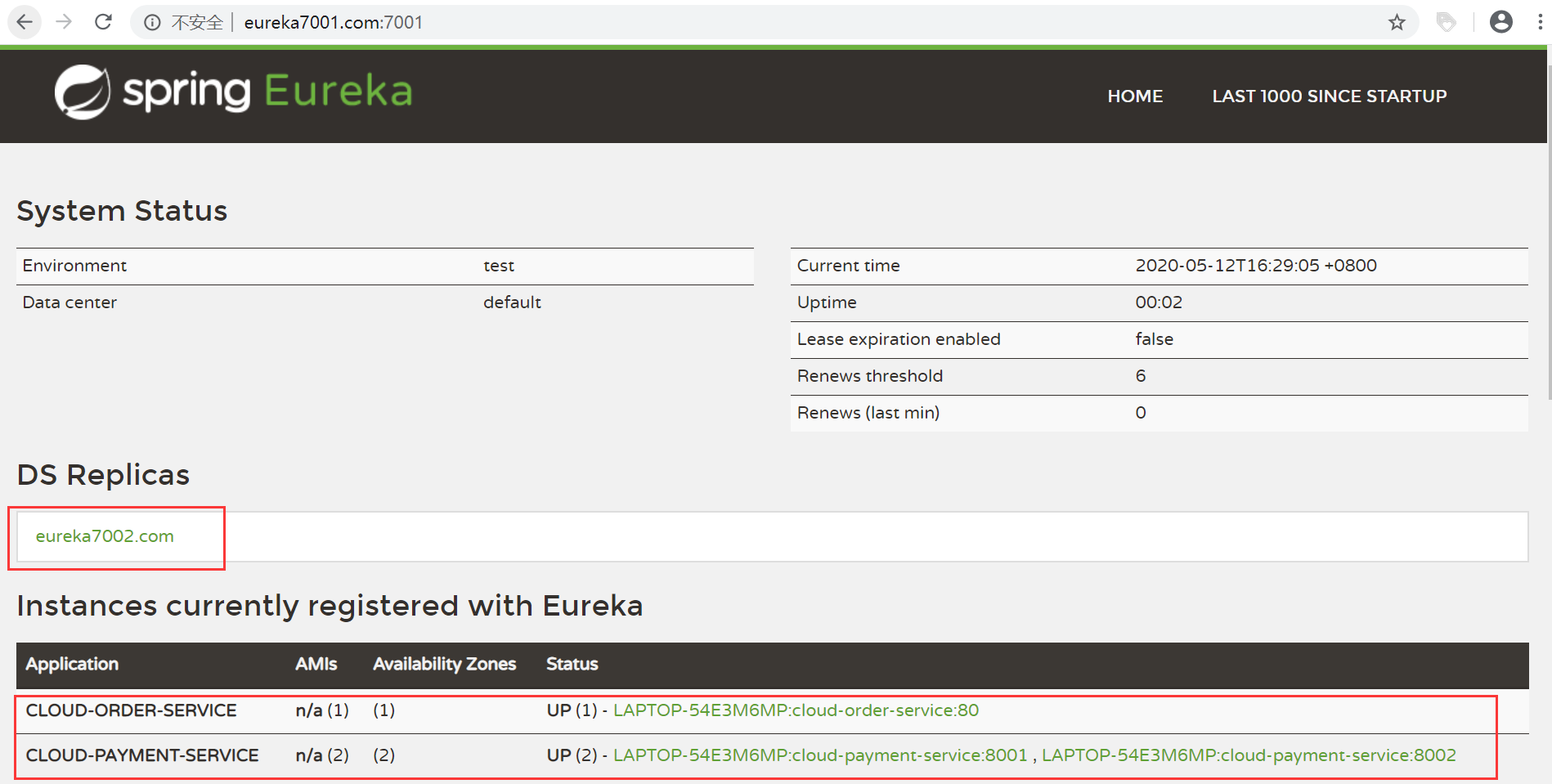Open the site security info icon

point(152,22)
